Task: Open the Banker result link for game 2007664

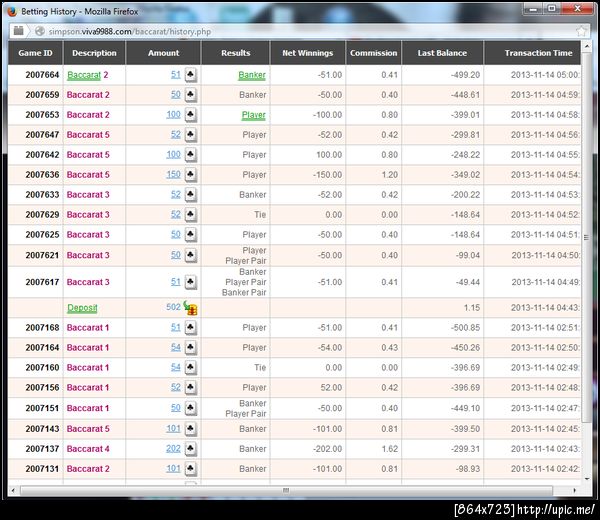Action: [252, 75]
